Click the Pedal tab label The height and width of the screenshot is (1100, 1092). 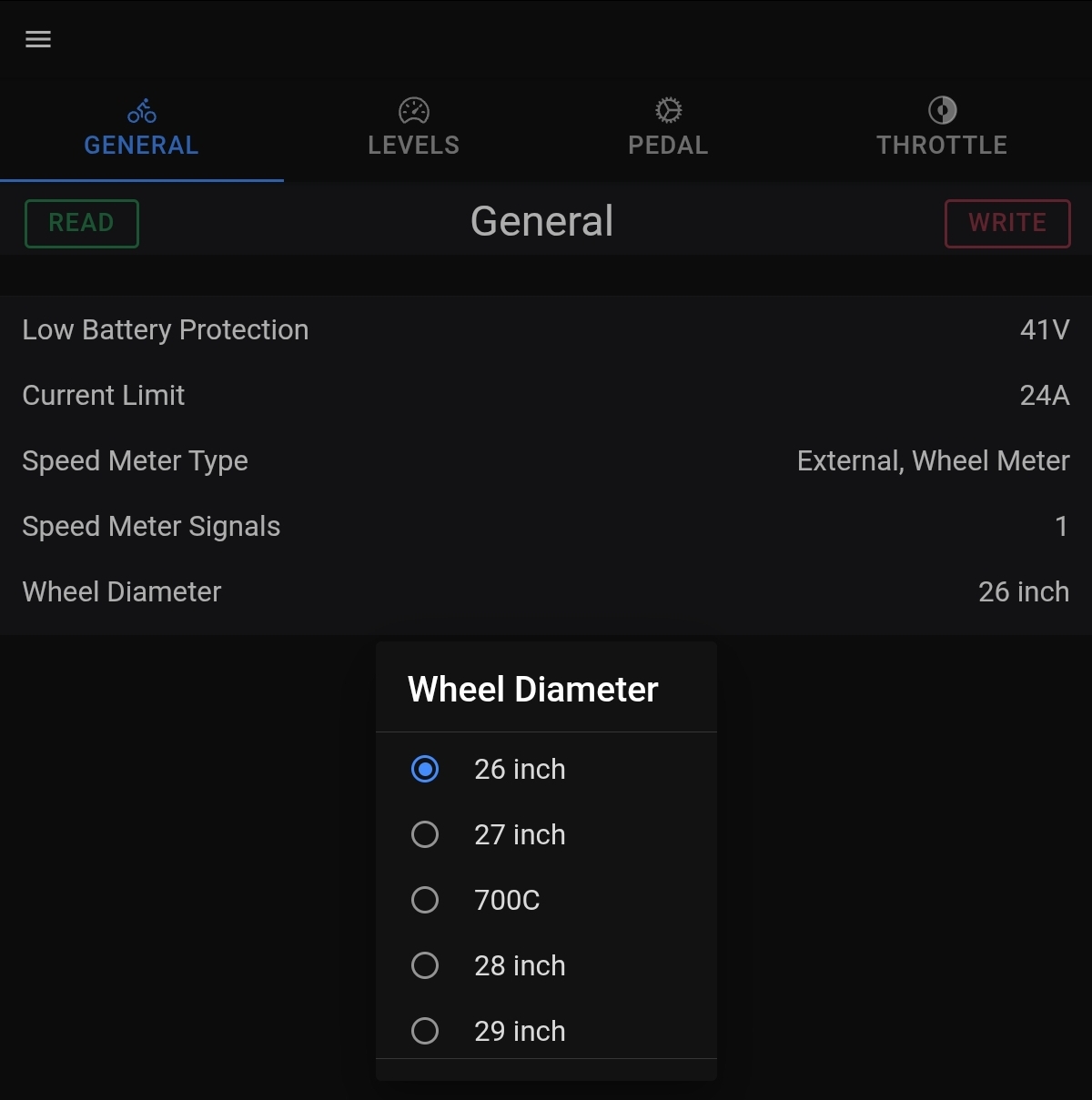tap(668, 145)
